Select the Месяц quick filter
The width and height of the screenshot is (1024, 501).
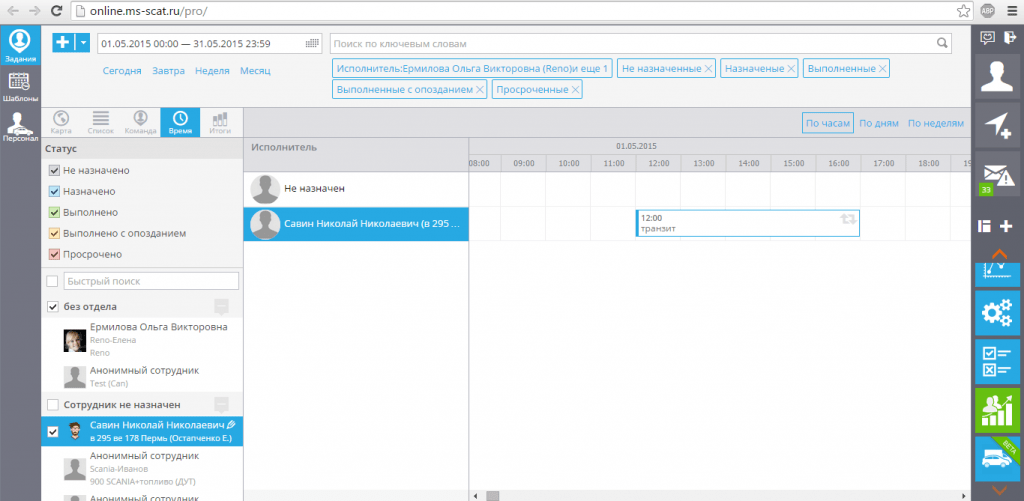coord(255,71)
